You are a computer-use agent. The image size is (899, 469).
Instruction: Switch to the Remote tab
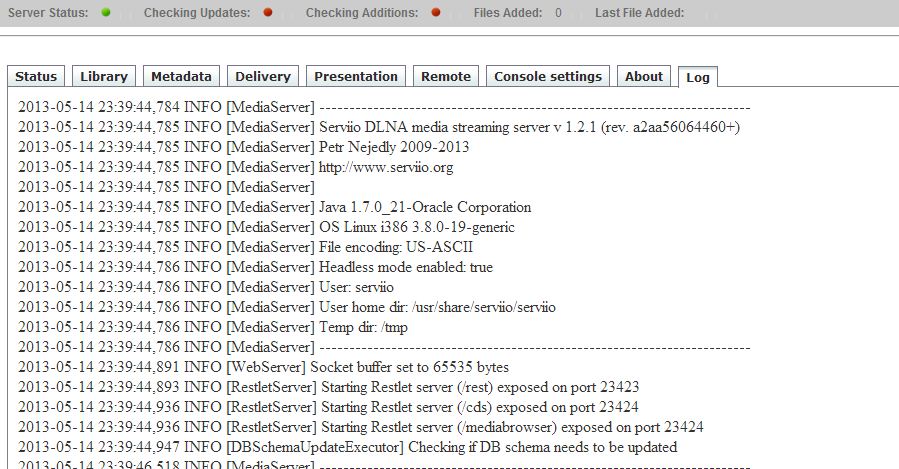click(445, 76)
